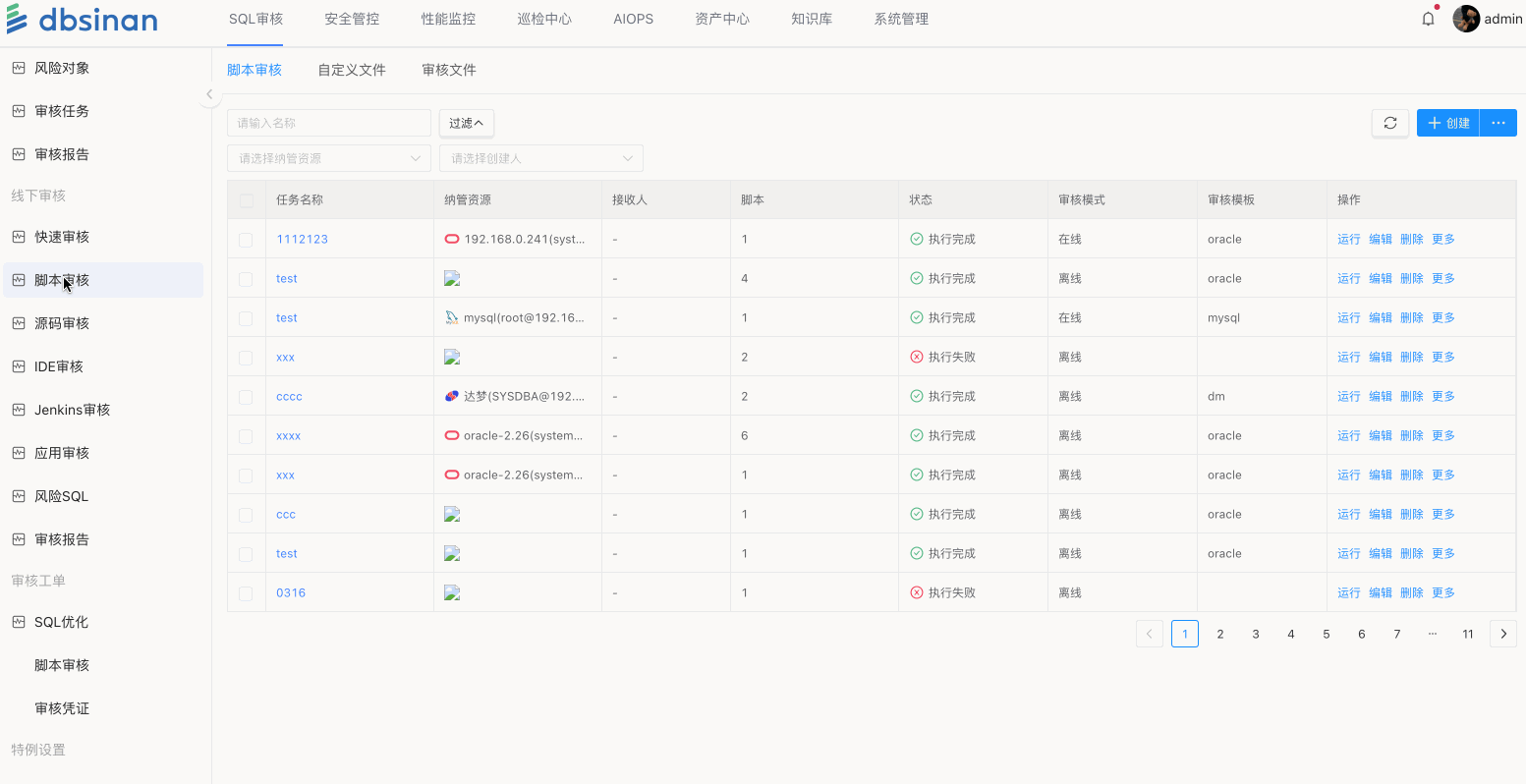1526x784 pixels.
Task: Select the checkbox for task cccc
Action: [x=246, y=397]
